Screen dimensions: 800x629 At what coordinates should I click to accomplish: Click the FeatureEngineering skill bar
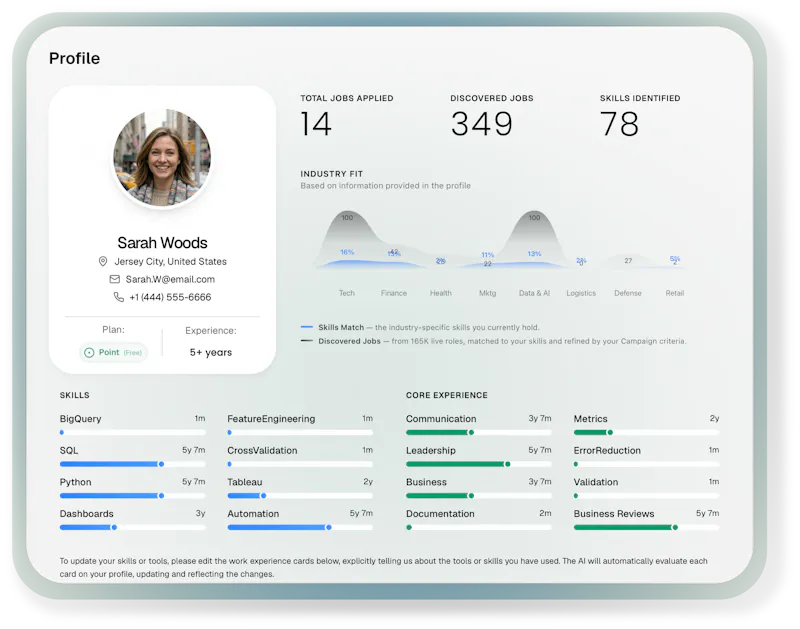click(x=300, y=433)
